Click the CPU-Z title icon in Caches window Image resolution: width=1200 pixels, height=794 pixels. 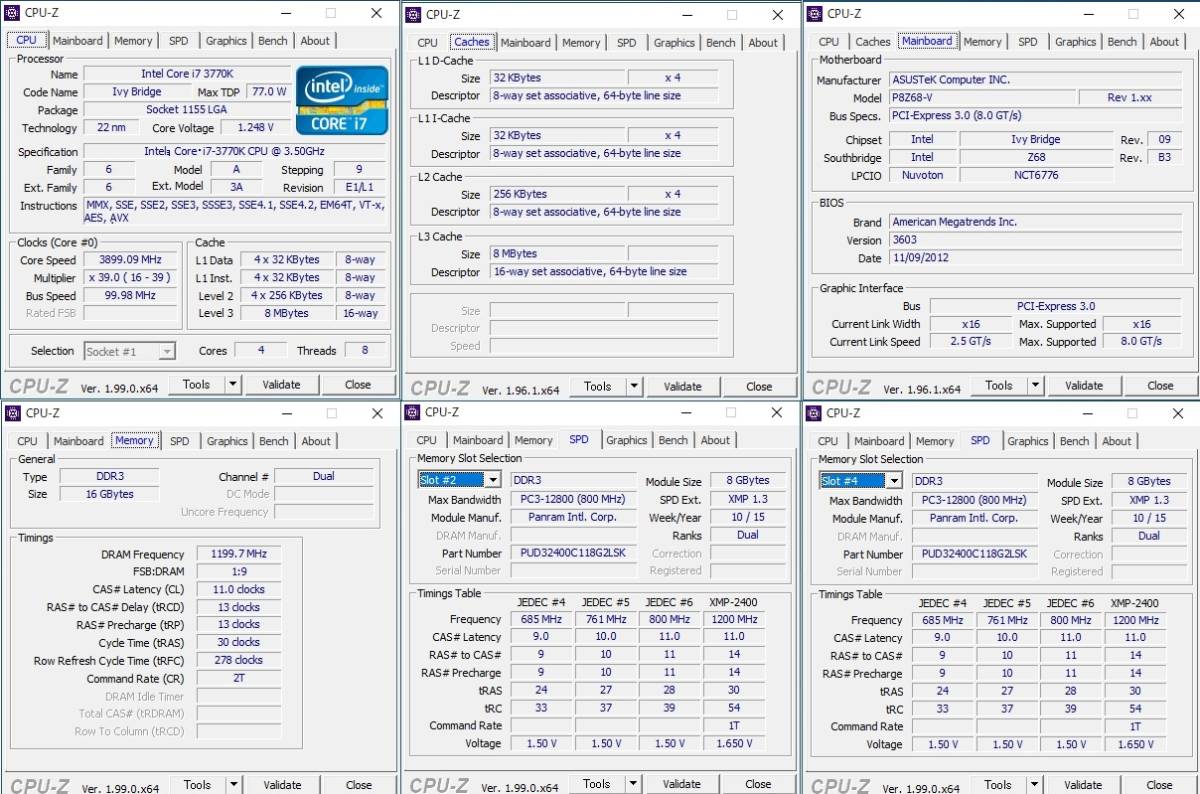coord(413,14)
